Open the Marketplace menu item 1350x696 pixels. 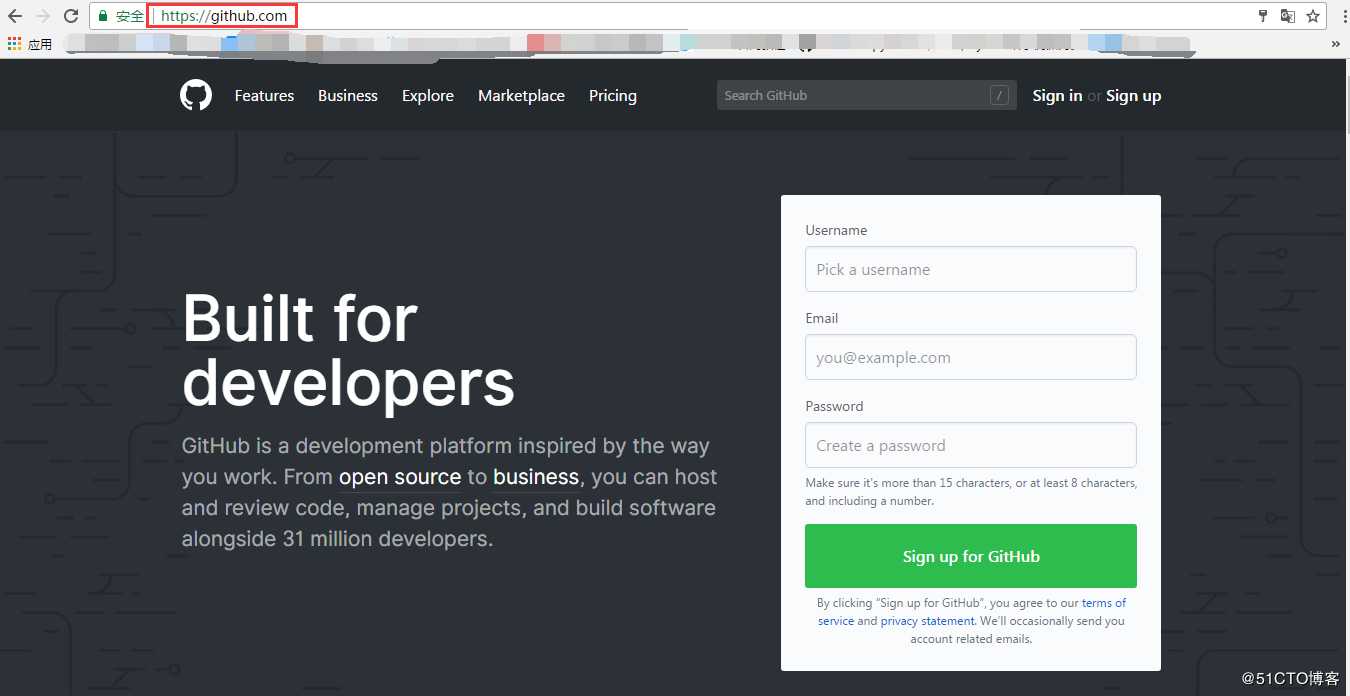(521, 96)
